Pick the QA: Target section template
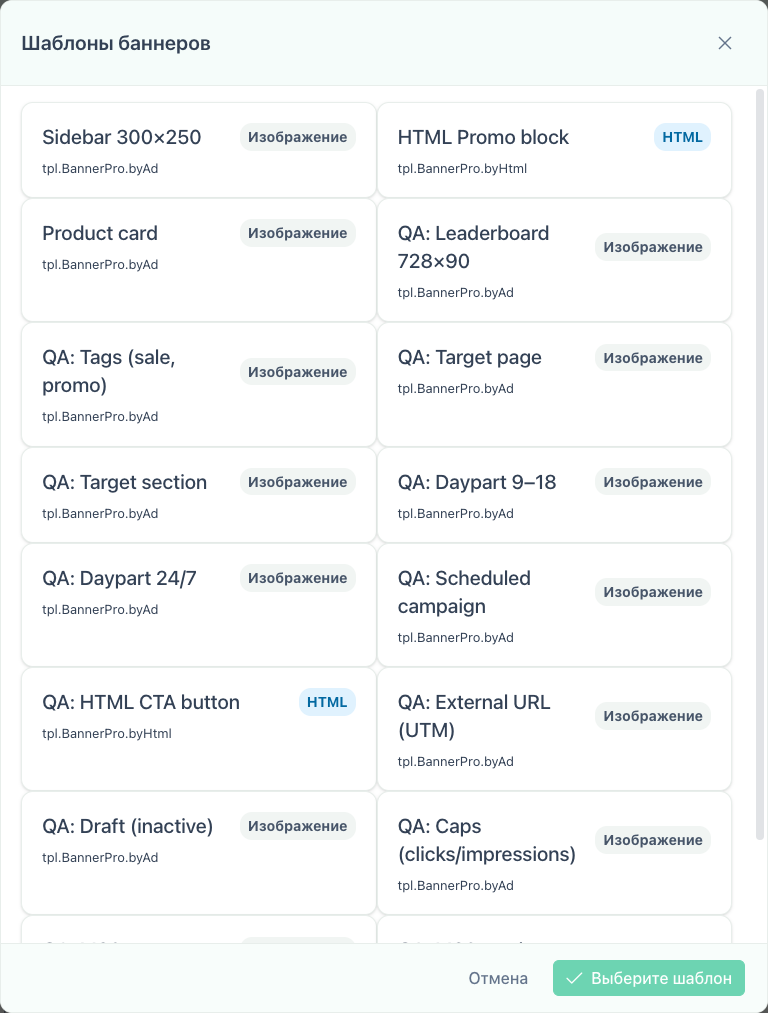Screen dimensions: 768x1013 [x=199, y=495]
